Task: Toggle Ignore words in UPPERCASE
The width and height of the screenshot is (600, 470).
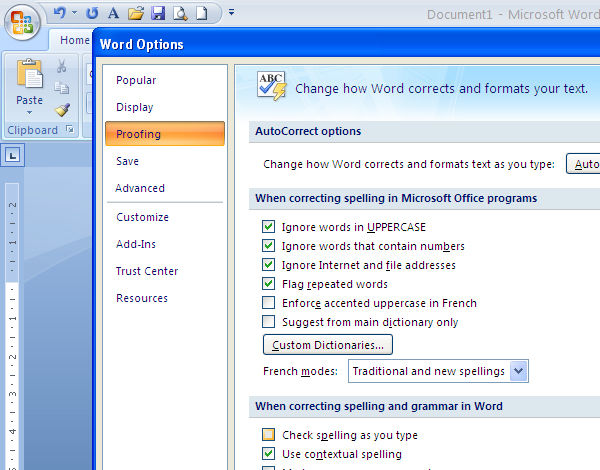Action: click(x=268, y=227)
